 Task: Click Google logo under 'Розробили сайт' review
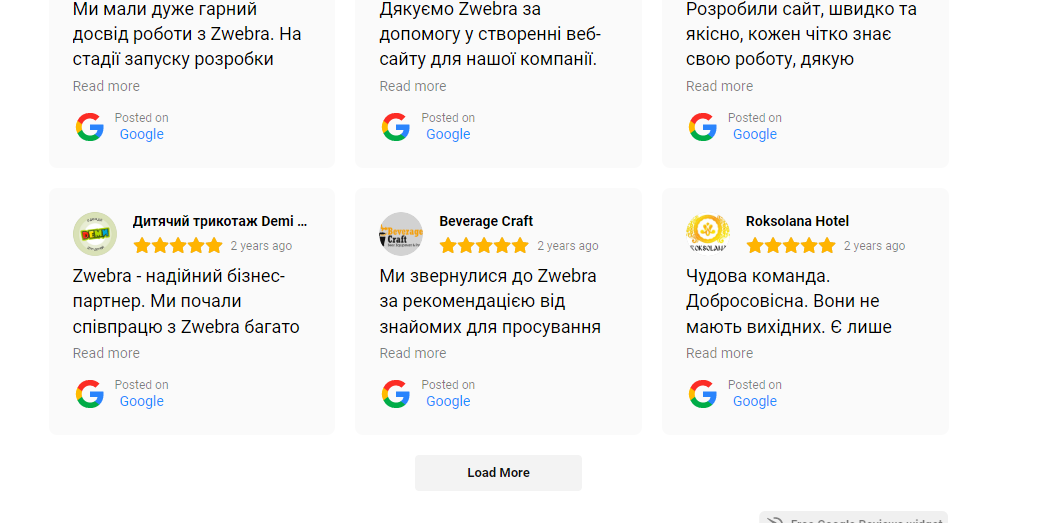coord(703,127)
